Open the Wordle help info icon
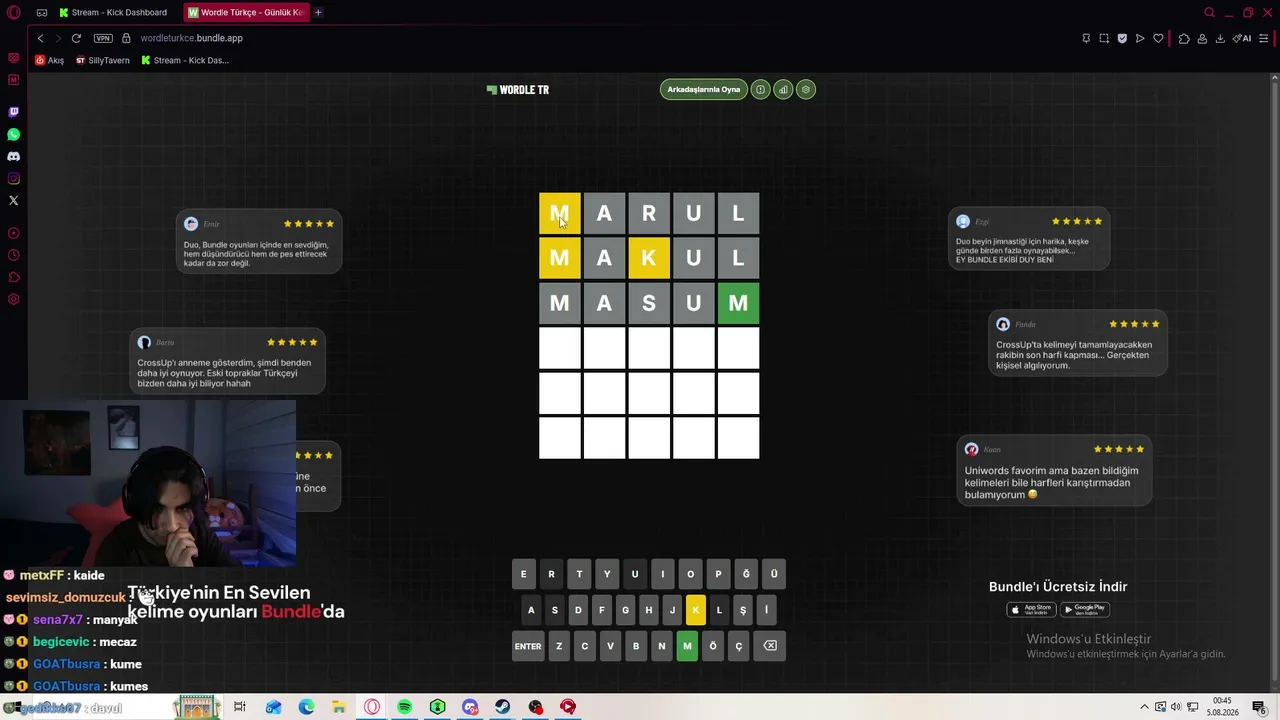 coord(760,89)
